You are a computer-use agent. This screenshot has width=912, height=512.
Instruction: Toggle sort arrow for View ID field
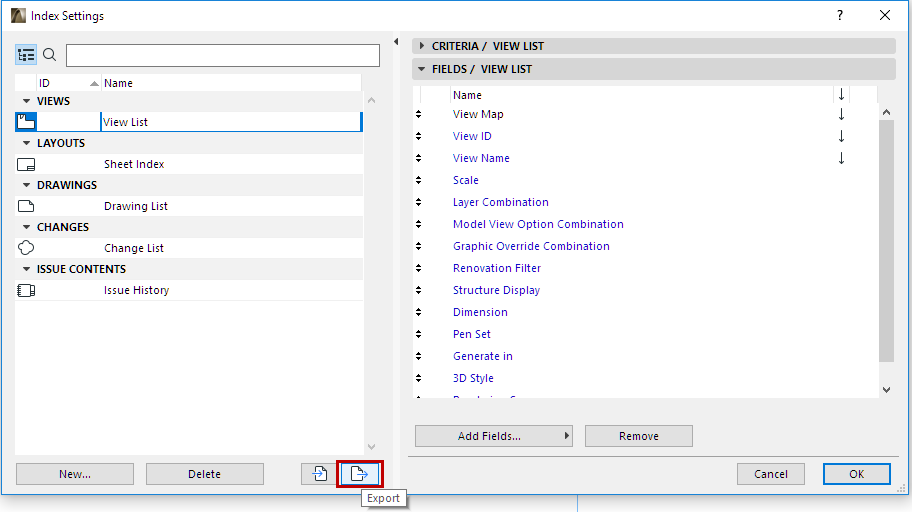pos(841,136)
